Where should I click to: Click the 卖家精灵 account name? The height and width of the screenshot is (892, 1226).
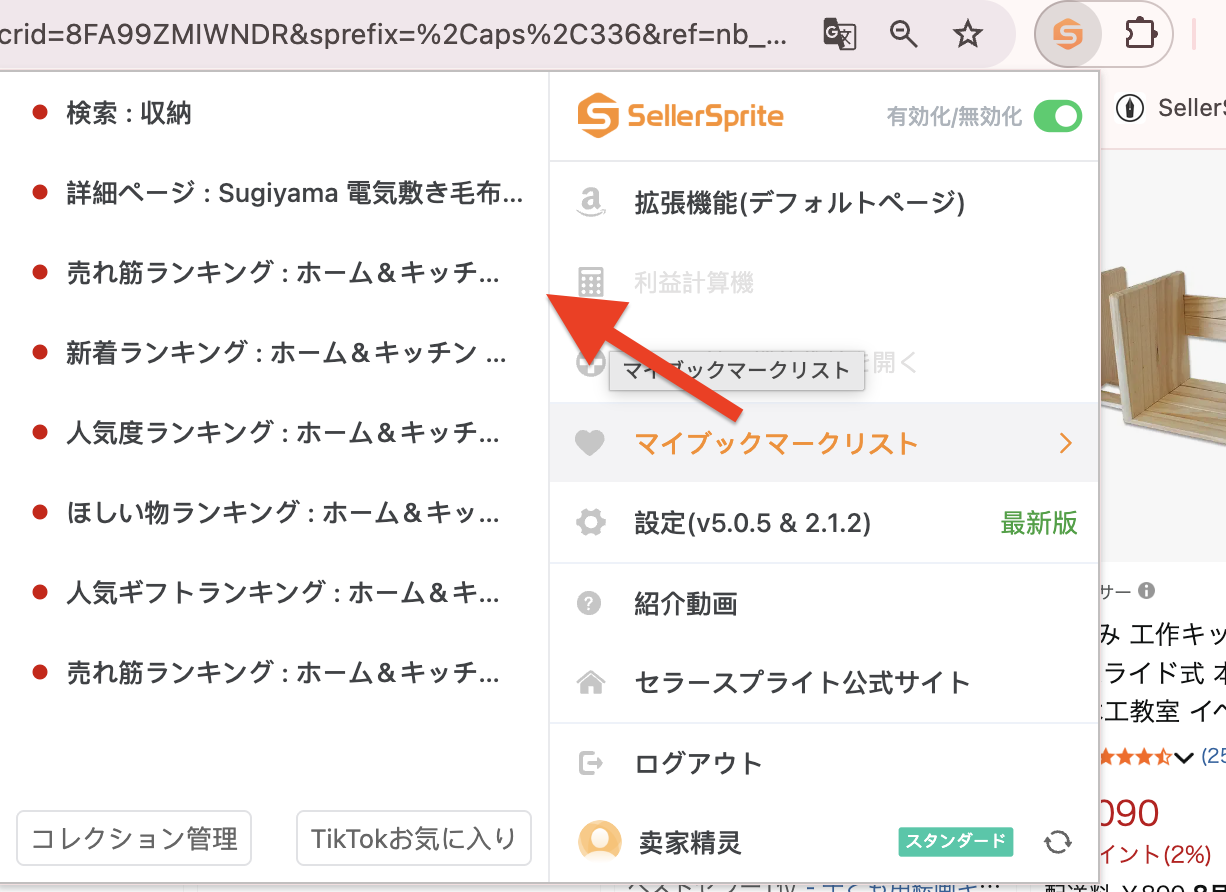[x=690, y=843]
